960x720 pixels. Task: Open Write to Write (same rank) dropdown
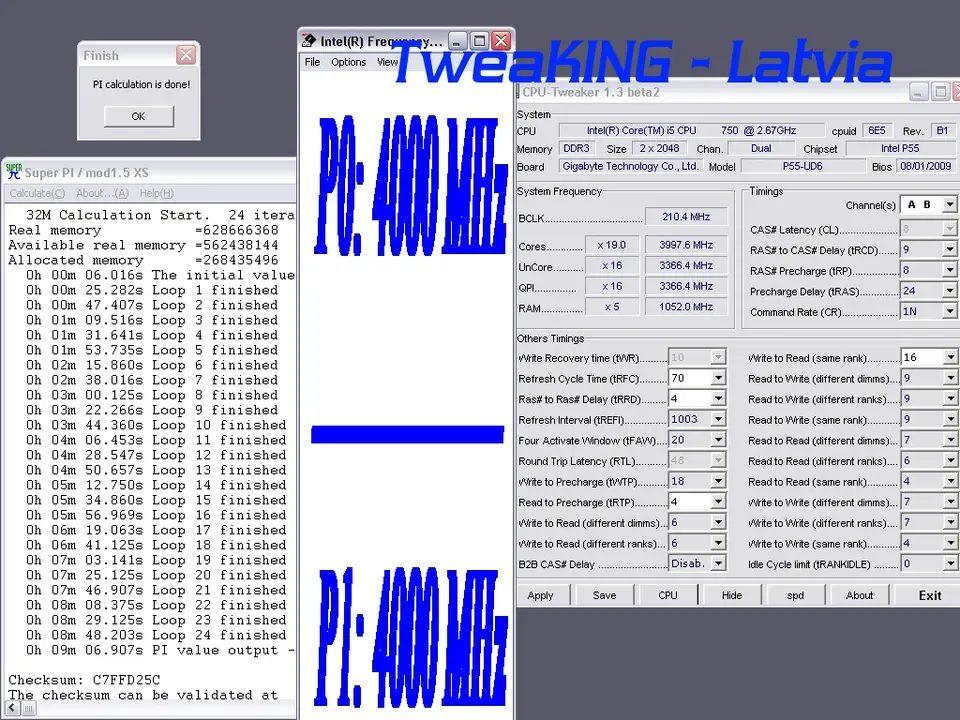(950, 543)
